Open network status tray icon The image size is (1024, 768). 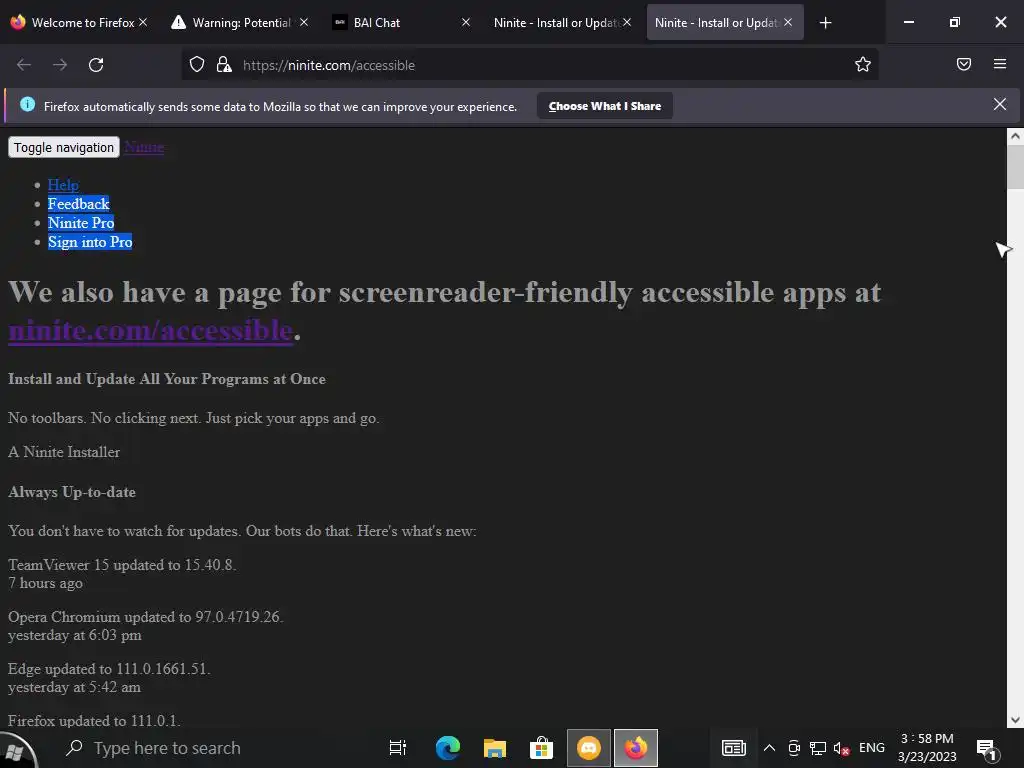click(x=818, y=748)
